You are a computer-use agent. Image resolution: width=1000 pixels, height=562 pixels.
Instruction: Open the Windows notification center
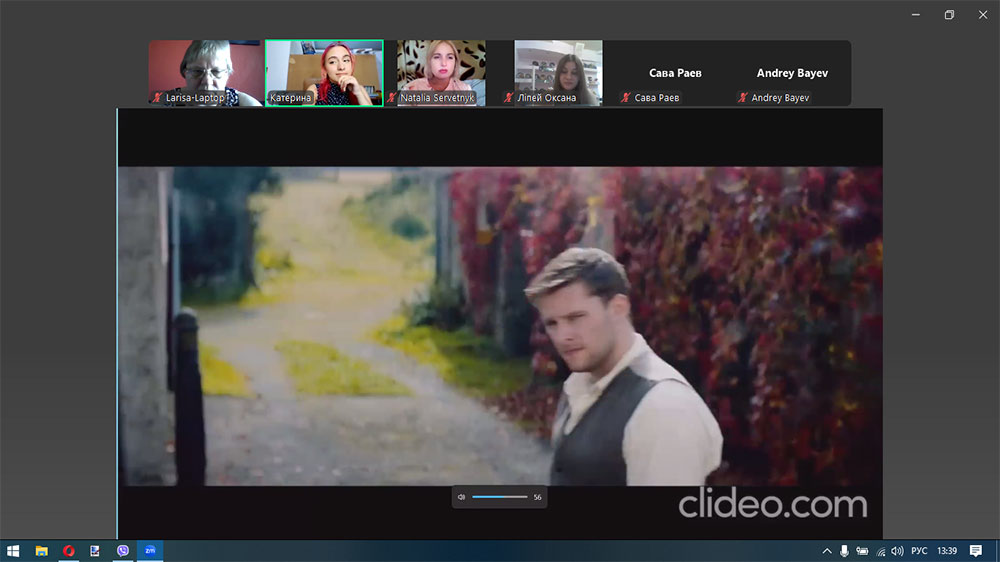click(x=976, y=551)
